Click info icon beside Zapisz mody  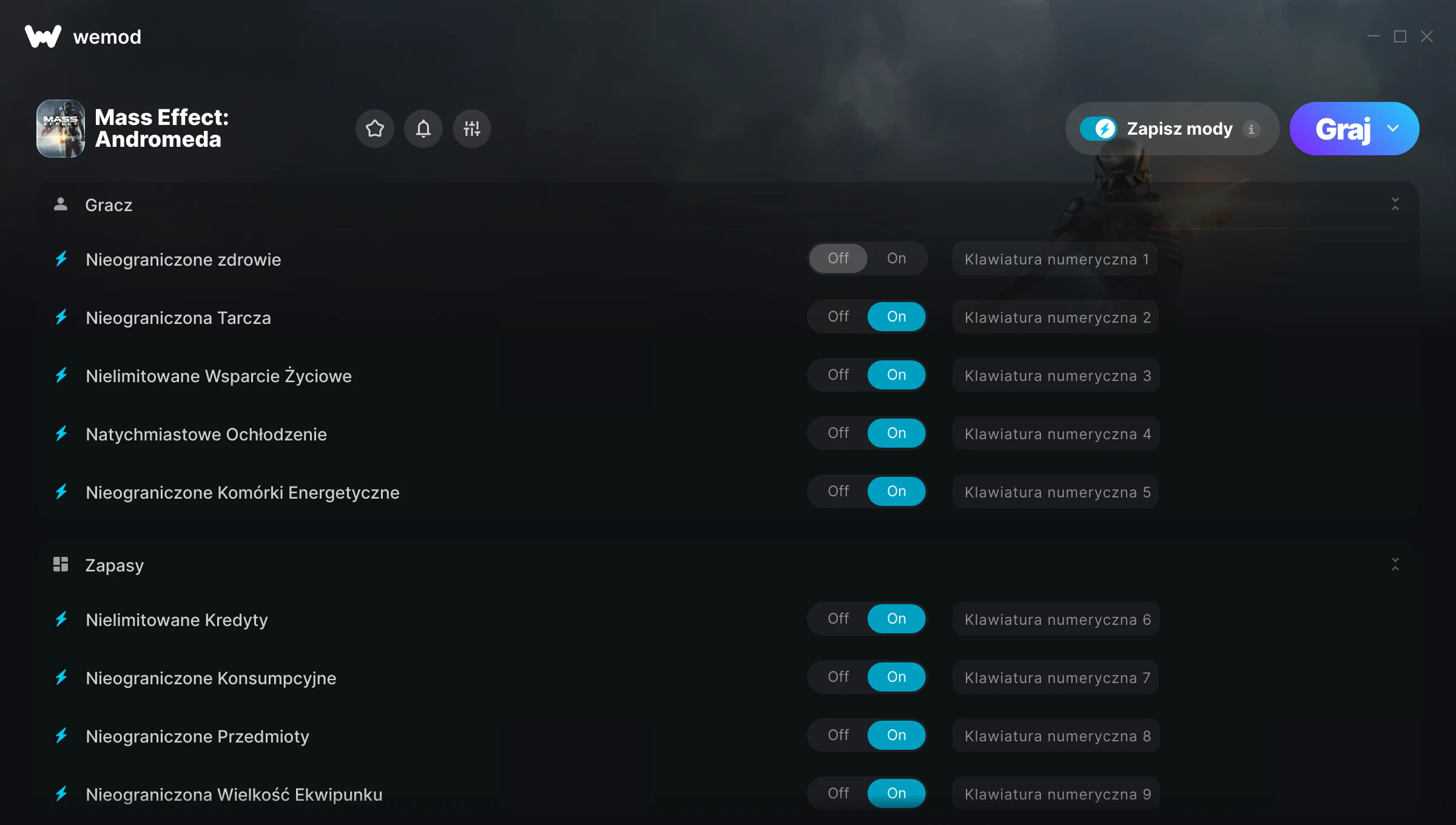click(x=1251, y=129)
